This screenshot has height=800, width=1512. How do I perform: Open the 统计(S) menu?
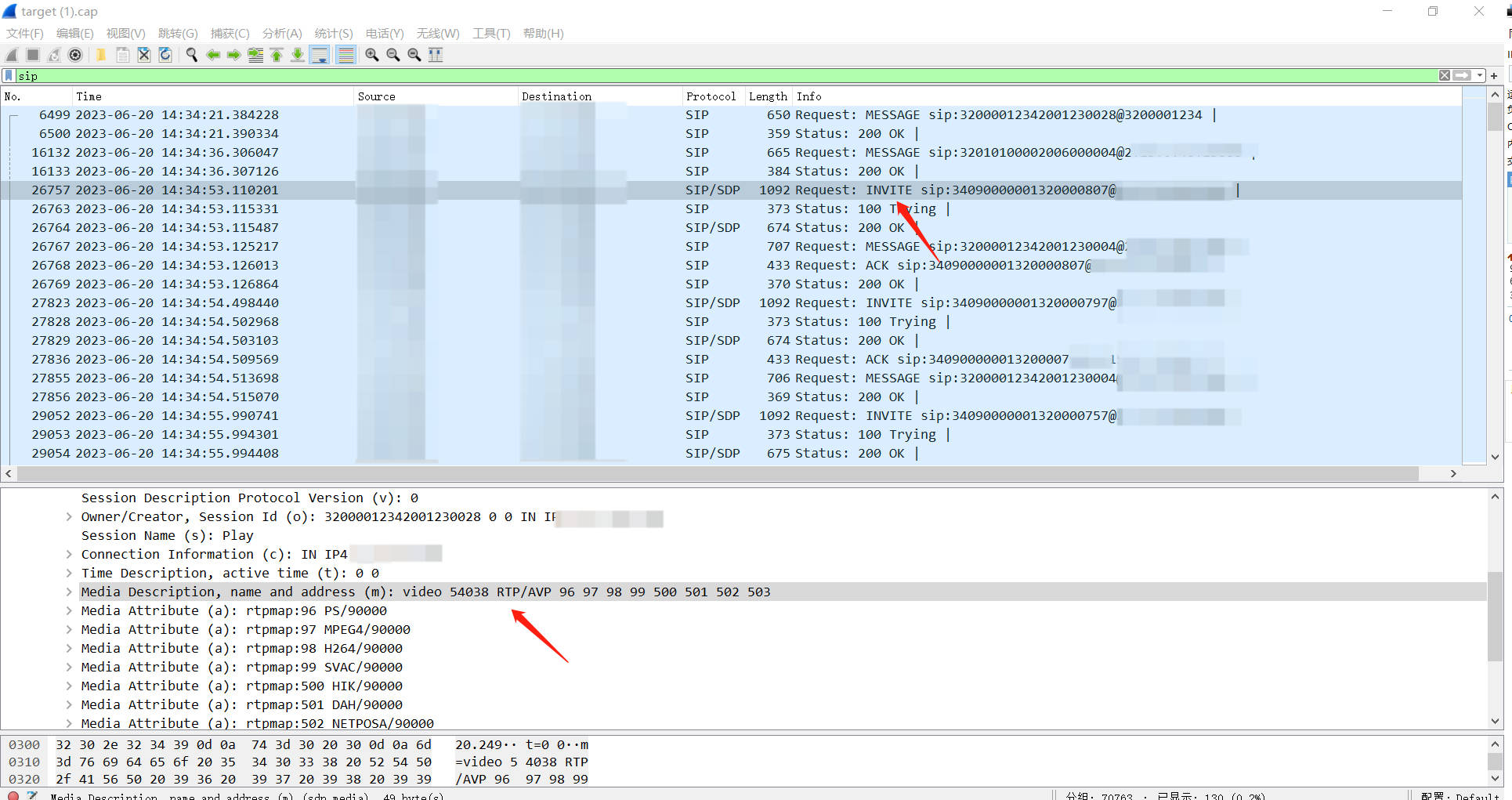(334, 34)
